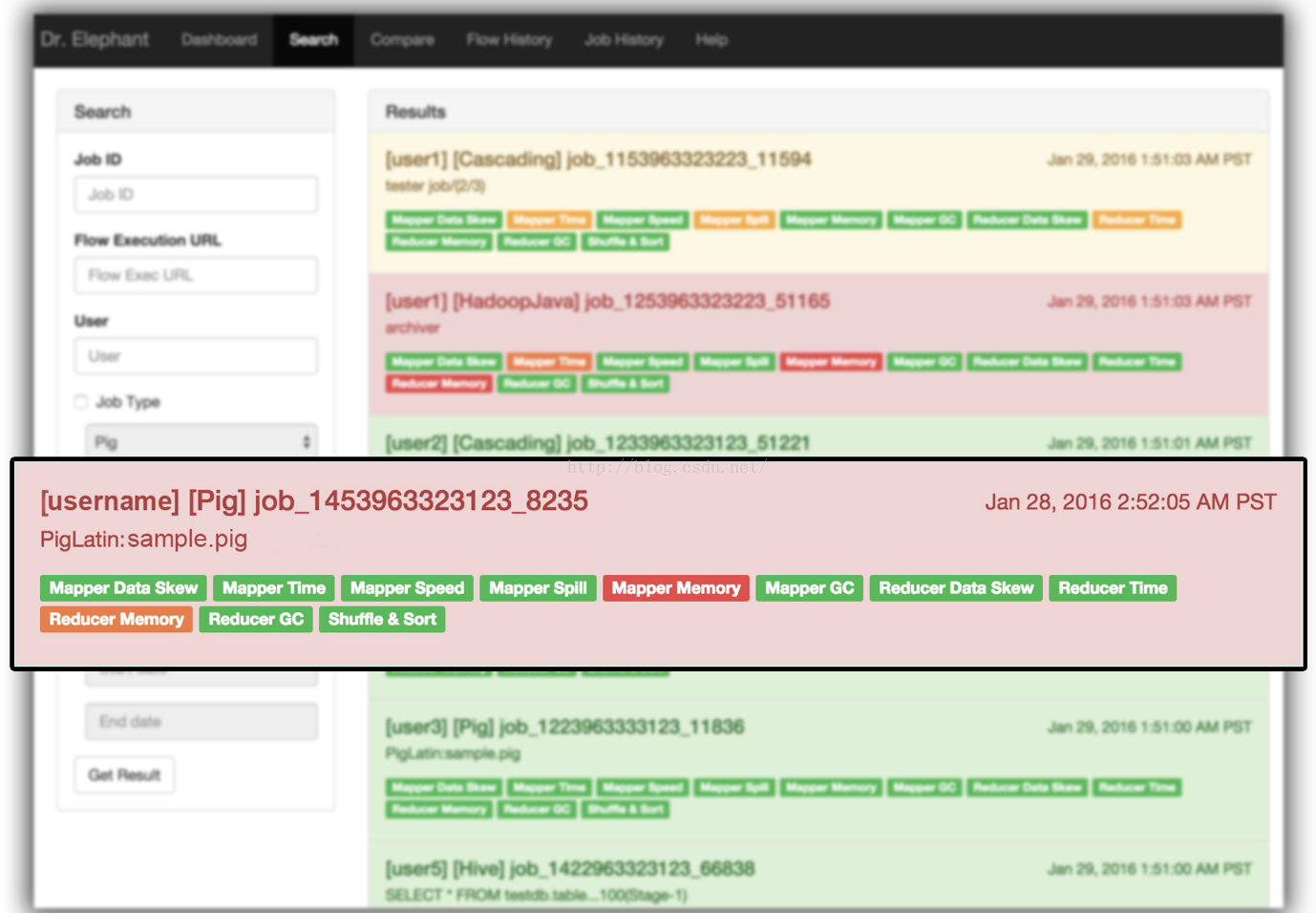Click Reducer Data Skew tag of job_1223963333123_11836
Image resolution: width=1316 pixels, height=913 pixels.
(1027, 788)
